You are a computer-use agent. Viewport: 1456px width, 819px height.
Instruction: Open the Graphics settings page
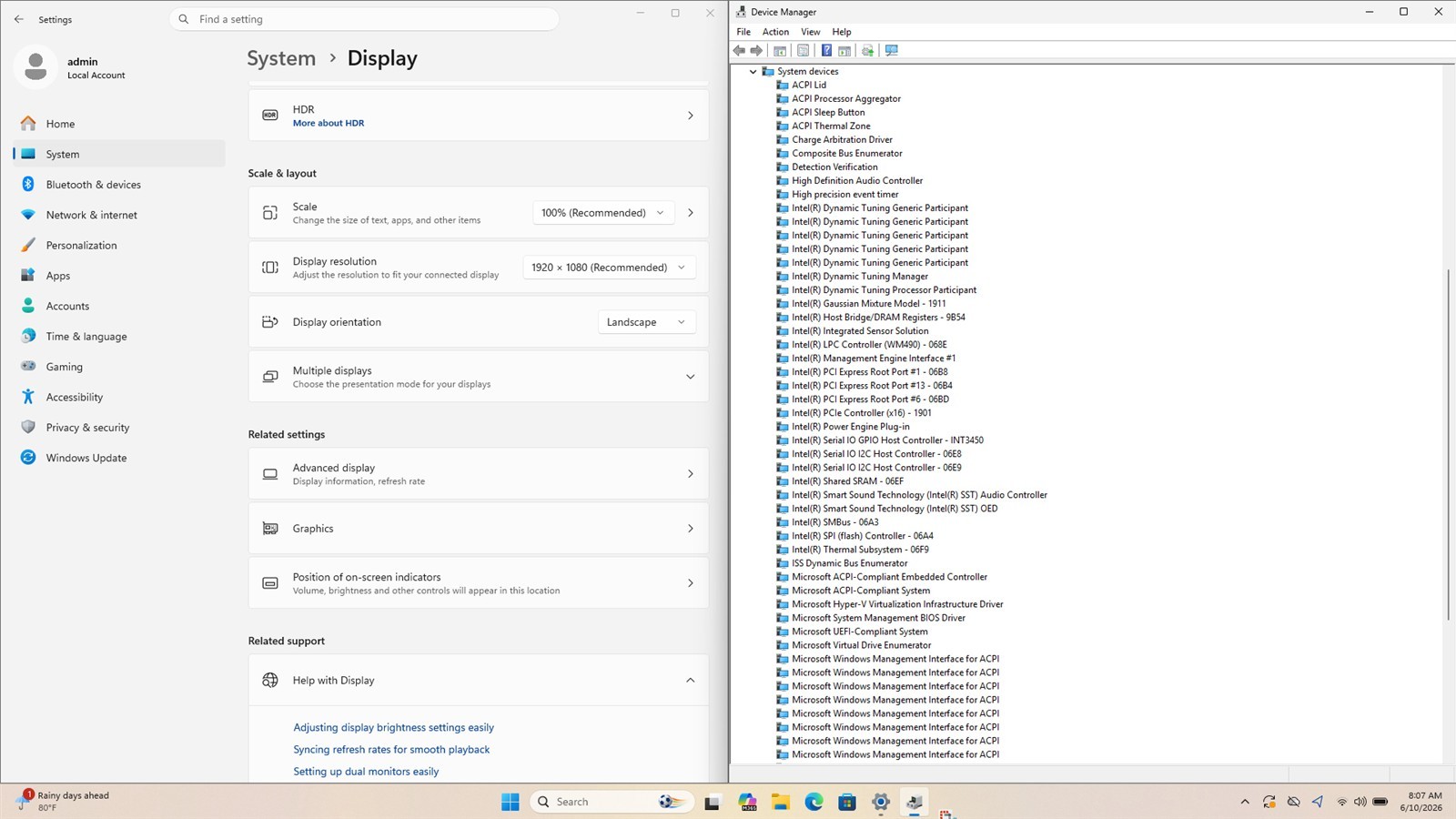479,529
